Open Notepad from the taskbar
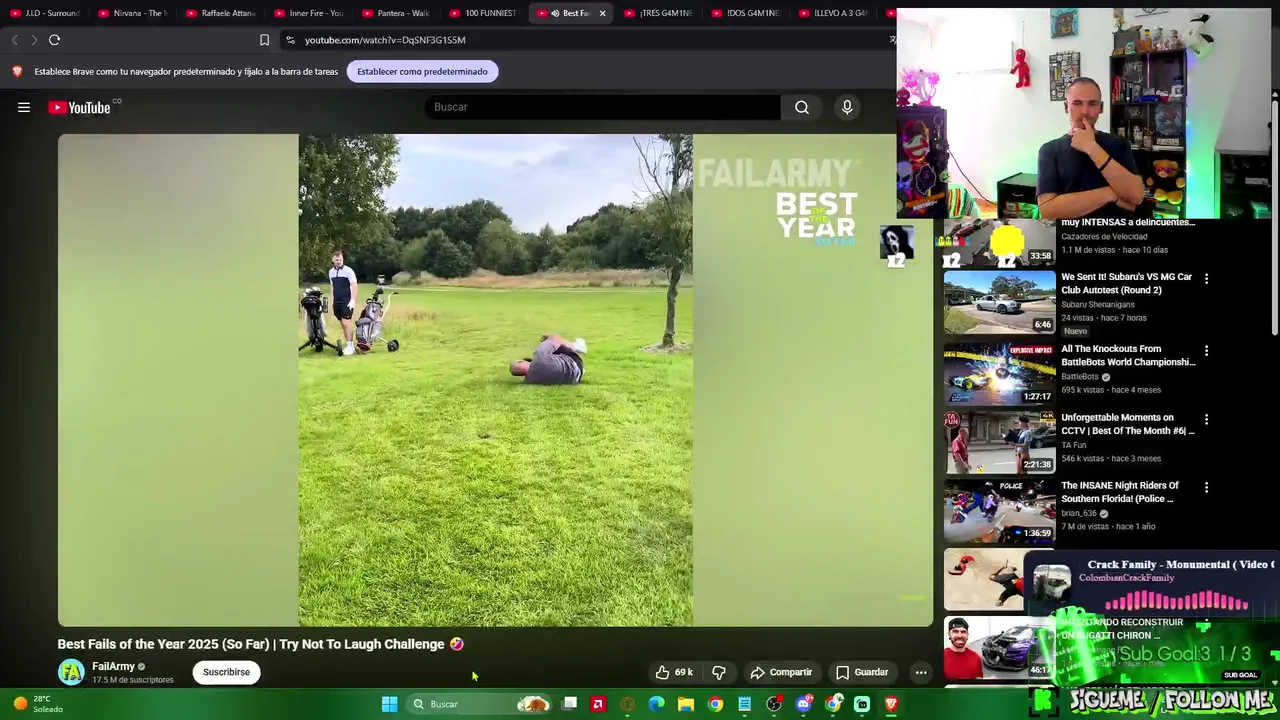Viewport: 1280px width, 720px height. coord(744,704)
